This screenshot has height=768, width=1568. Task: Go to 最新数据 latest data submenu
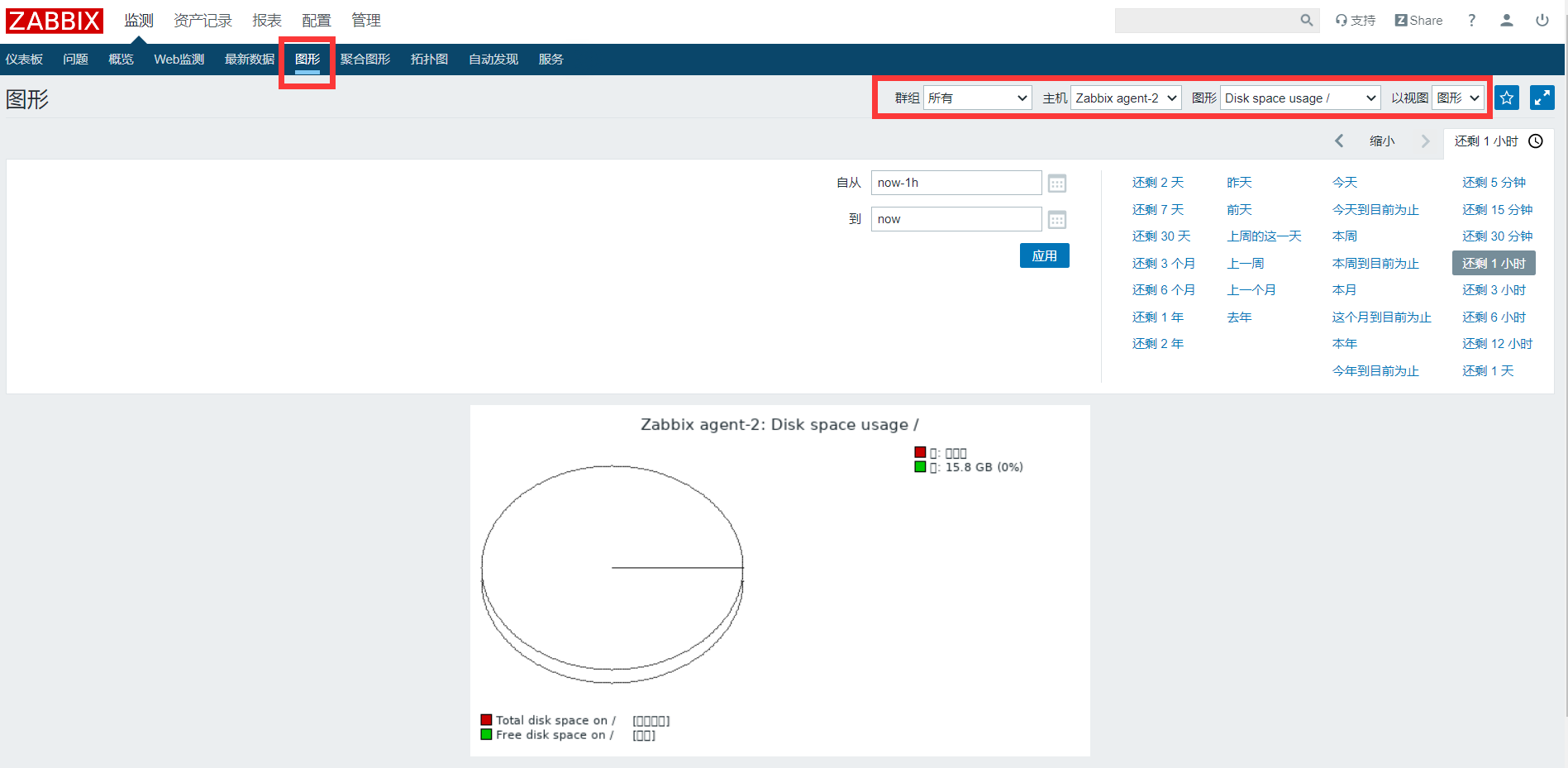pos(250,60)
